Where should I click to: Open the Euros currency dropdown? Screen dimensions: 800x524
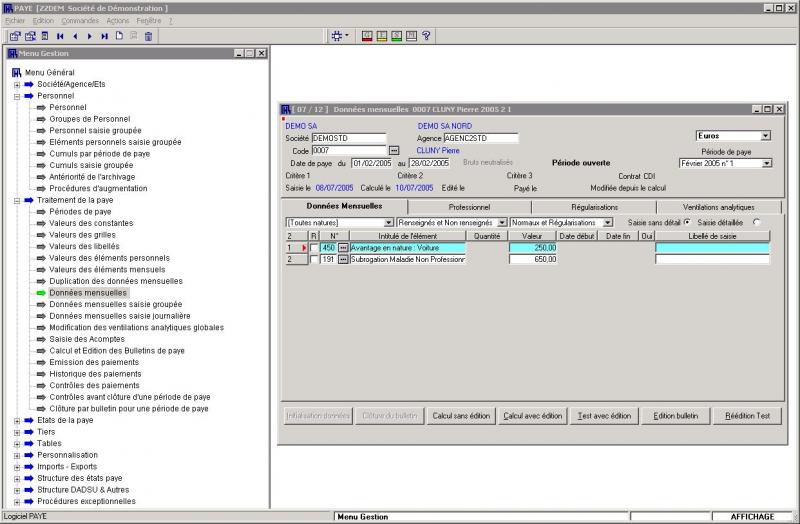[x=765, y=135]
